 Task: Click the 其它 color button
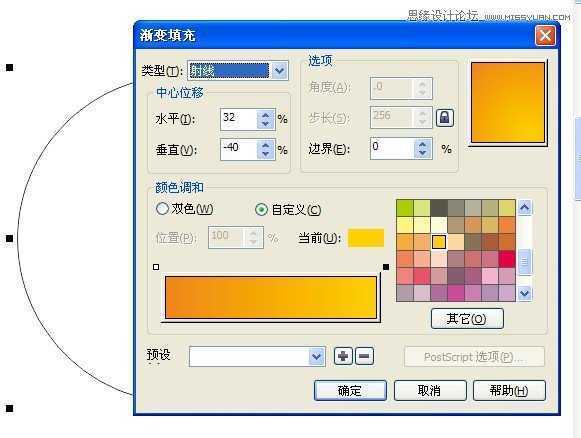point(467,319)
